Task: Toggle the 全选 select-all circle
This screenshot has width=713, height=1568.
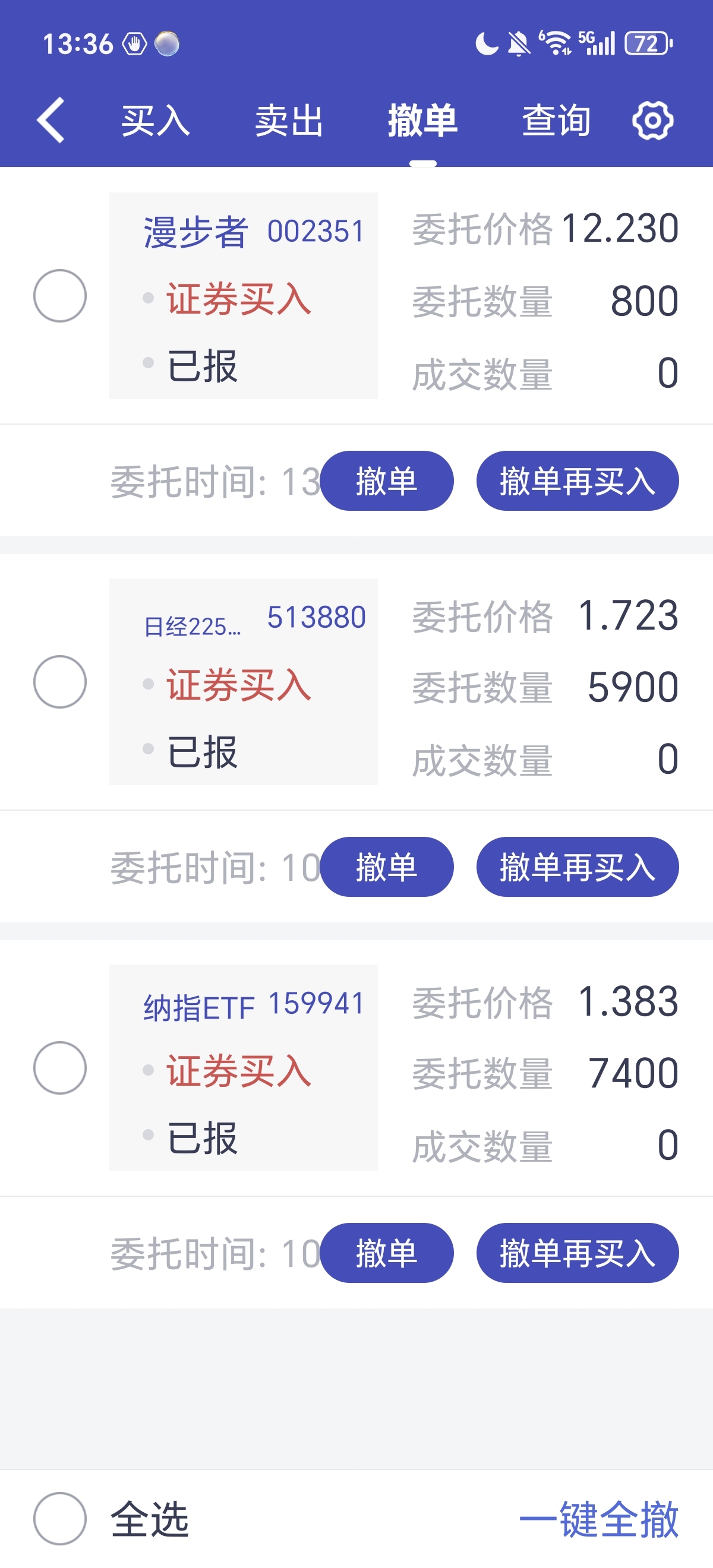Action: 59,1518
